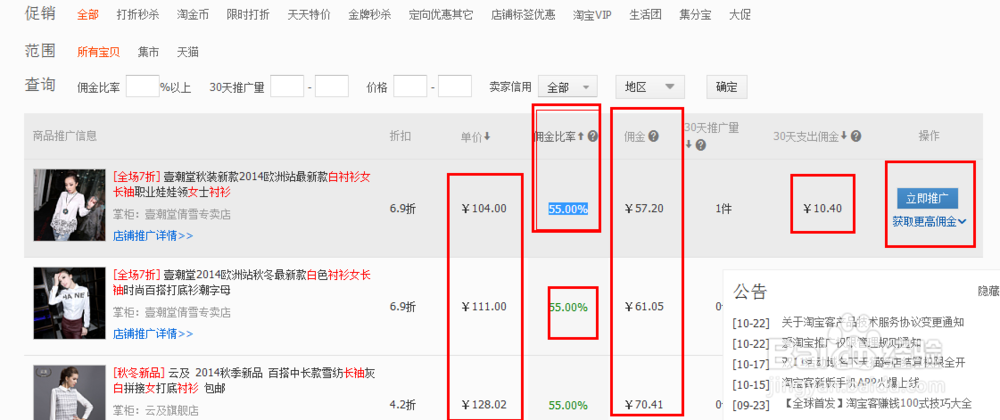Screen dimensions: 1000x420
Task: Open the 卖家信用 全部 dropdown
Action: pos(568,87)
